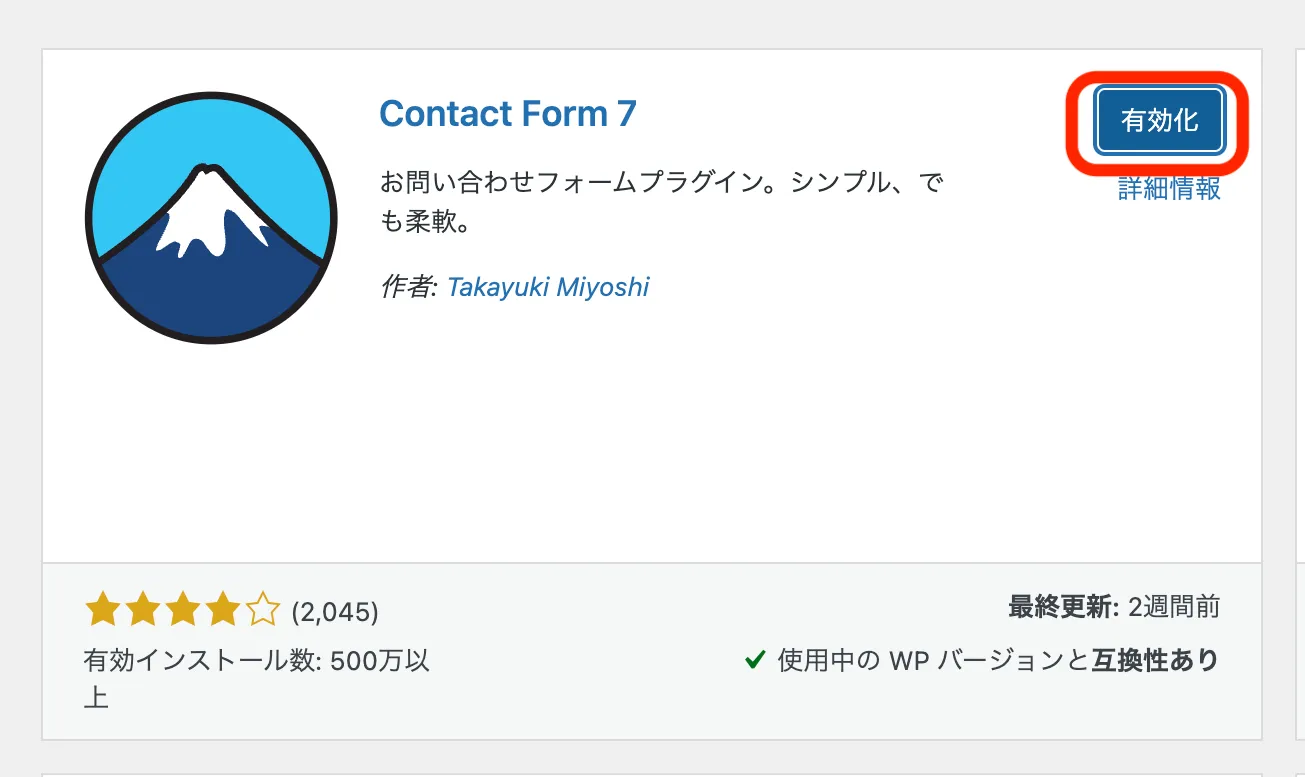This screenshot has height=777, width=1305.
Task: Click the empty fifth rating star
Action: coord(262,609)
